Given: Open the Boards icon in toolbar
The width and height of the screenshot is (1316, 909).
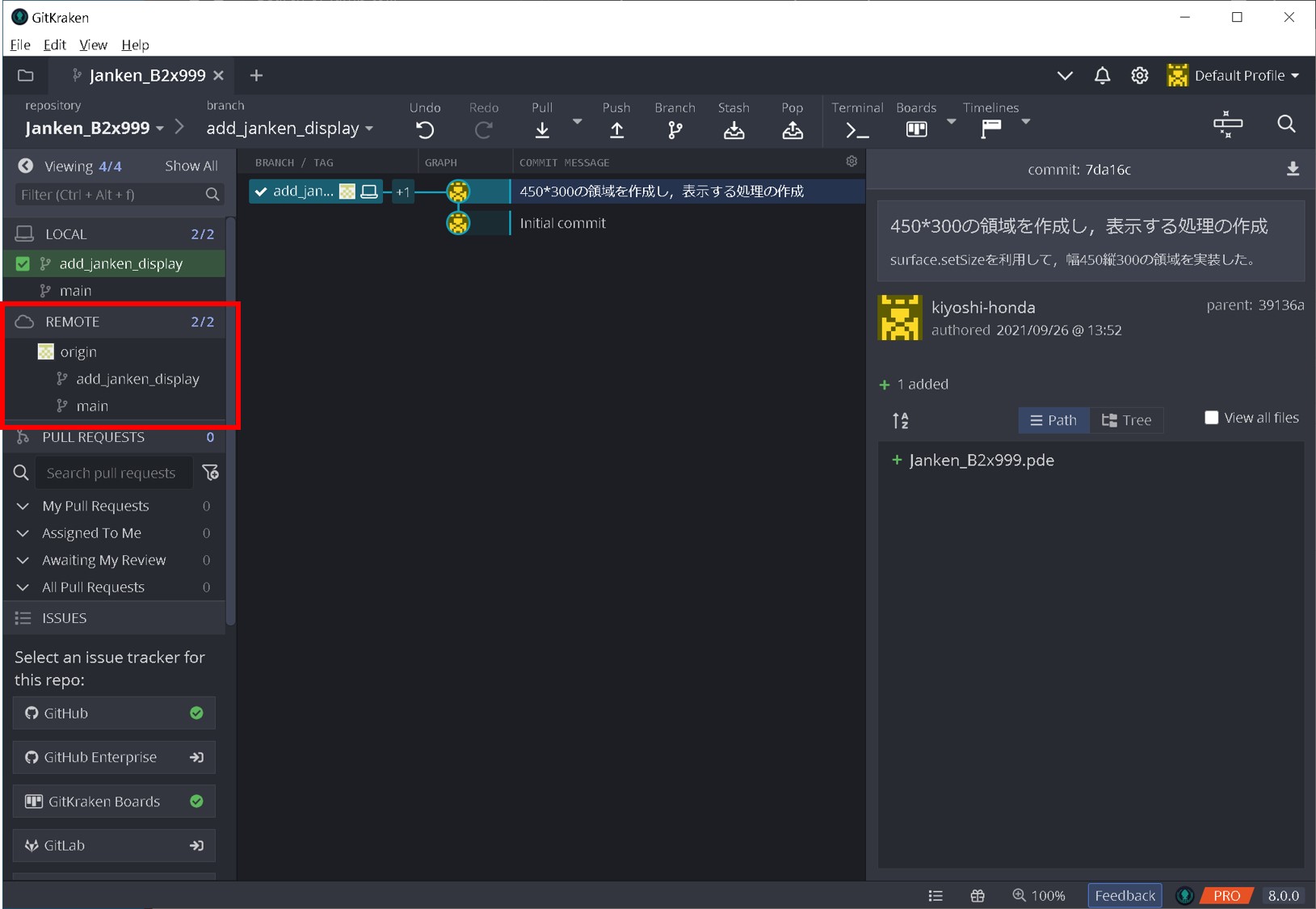Looking at the screenshot, I should point(916,129).
